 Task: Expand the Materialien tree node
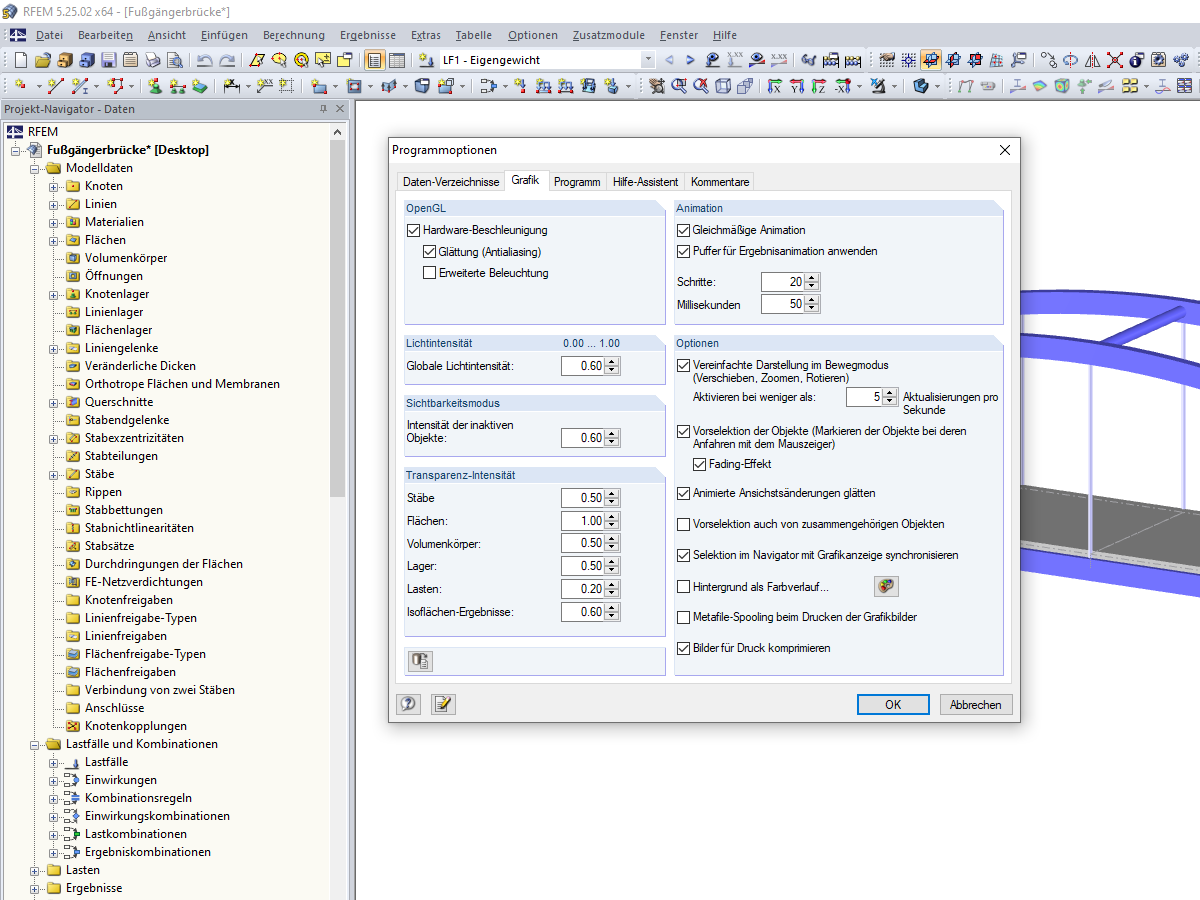click(x=54, y=222)
